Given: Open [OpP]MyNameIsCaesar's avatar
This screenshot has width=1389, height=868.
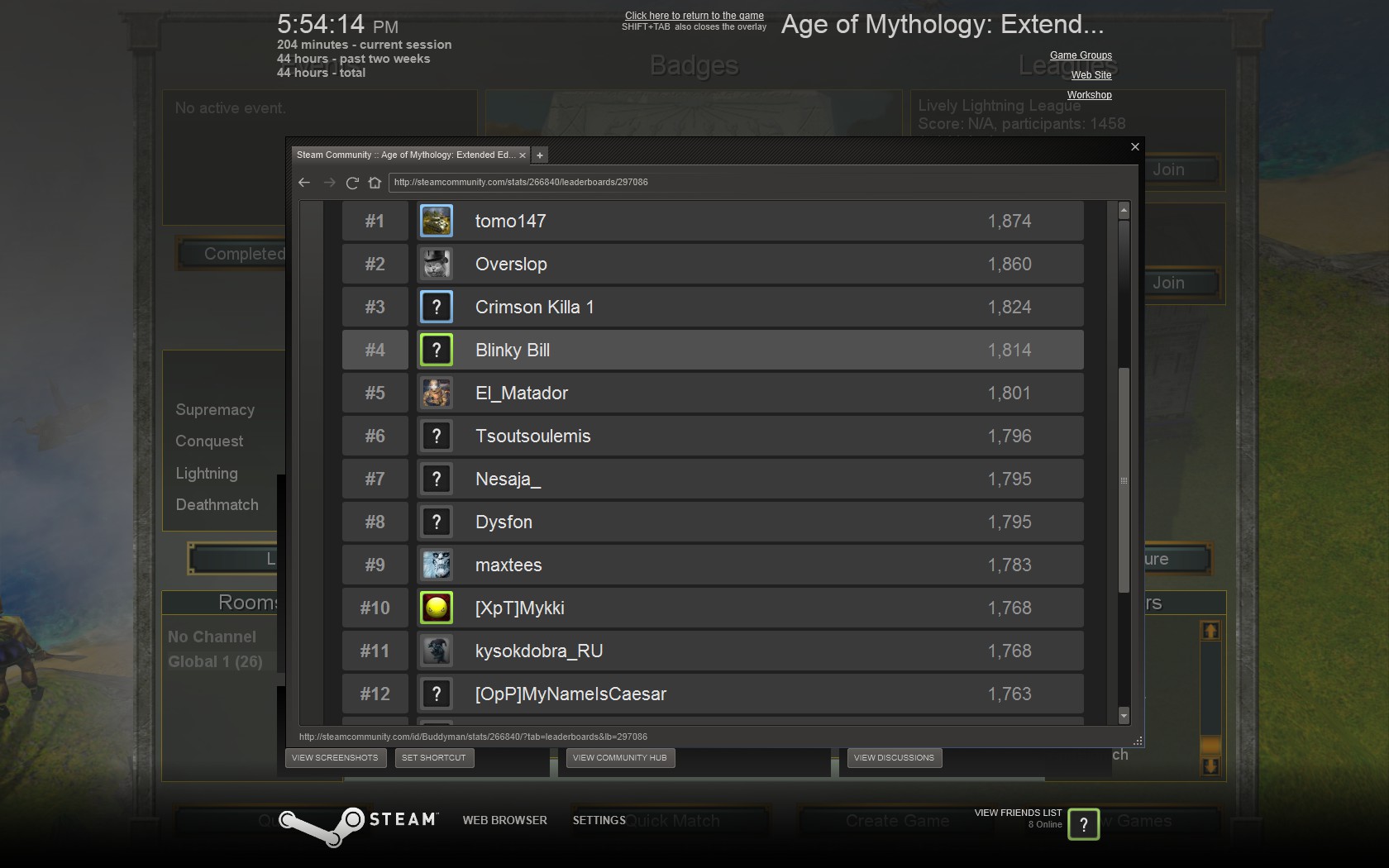Looking at the screenshot, I should 437,694.
